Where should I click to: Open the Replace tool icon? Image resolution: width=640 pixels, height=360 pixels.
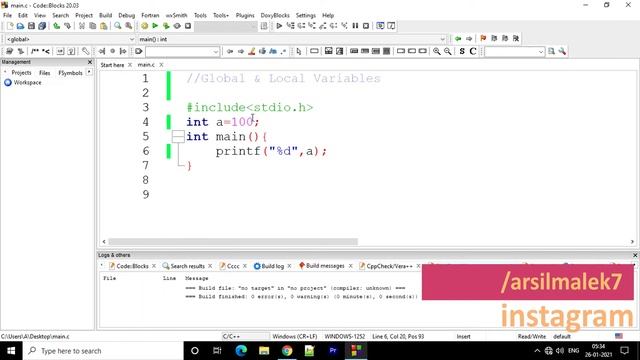[x=129, y=26]
